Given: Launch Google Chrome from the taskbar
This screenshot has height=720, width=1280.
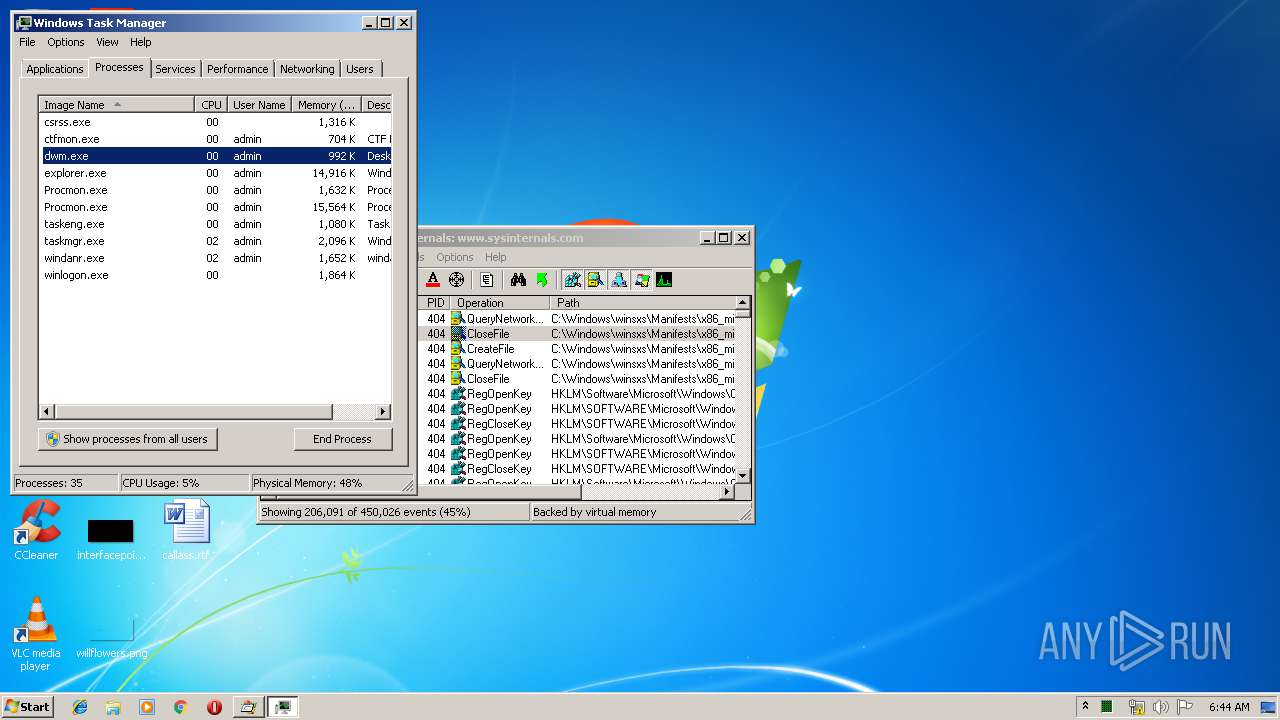Looking at the screenshot, I should click(181, 707).
